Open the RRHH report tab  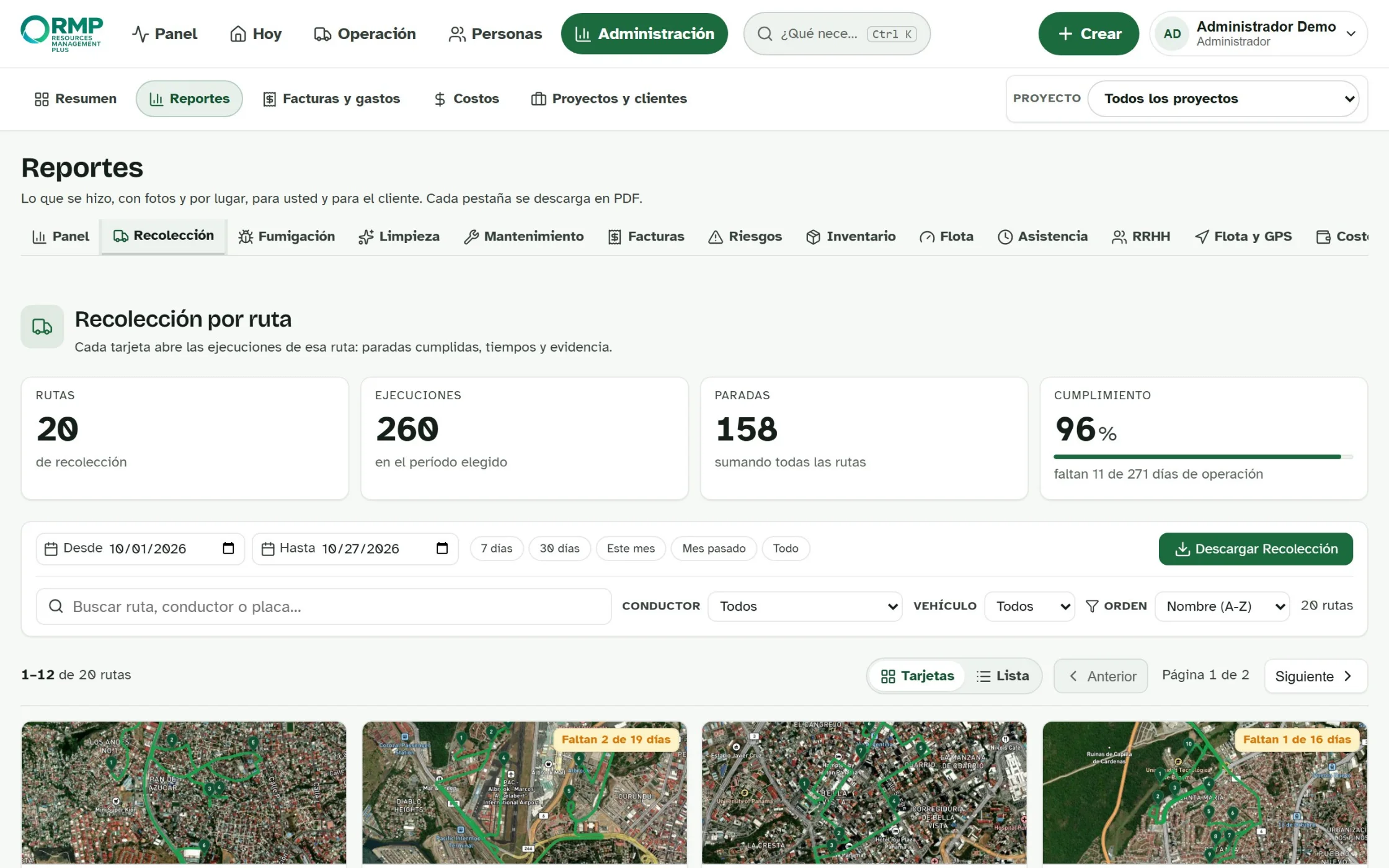coord(1141,236)
